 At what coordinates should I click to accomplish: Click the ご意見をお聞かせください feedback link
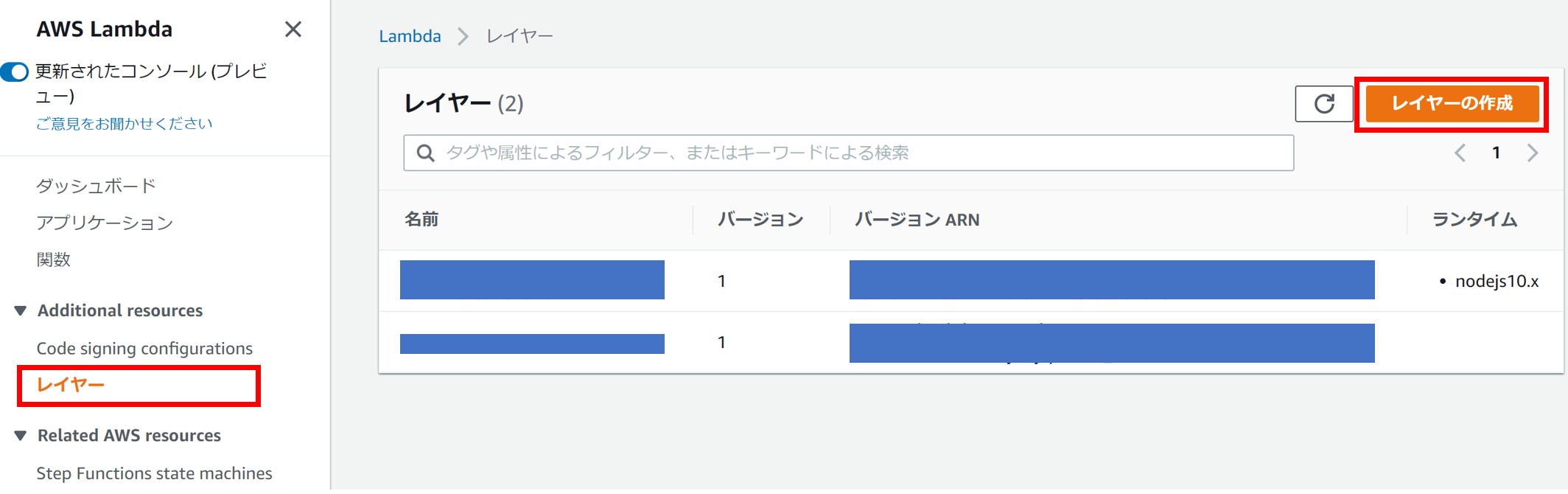pos(124,124)
